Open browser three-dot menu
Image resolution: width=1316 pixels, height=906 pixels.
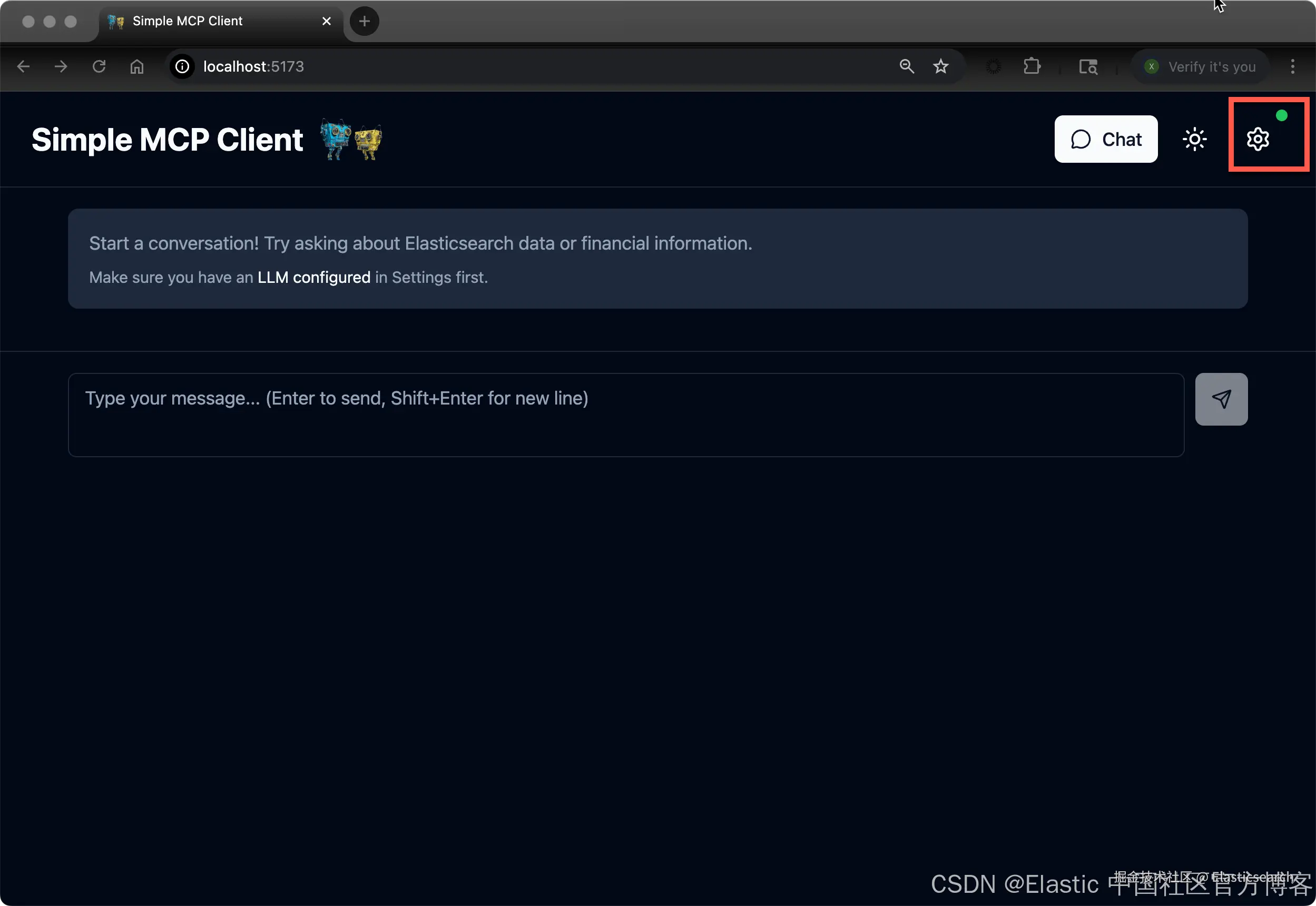pyautogui.click(x=1292, y=66)
